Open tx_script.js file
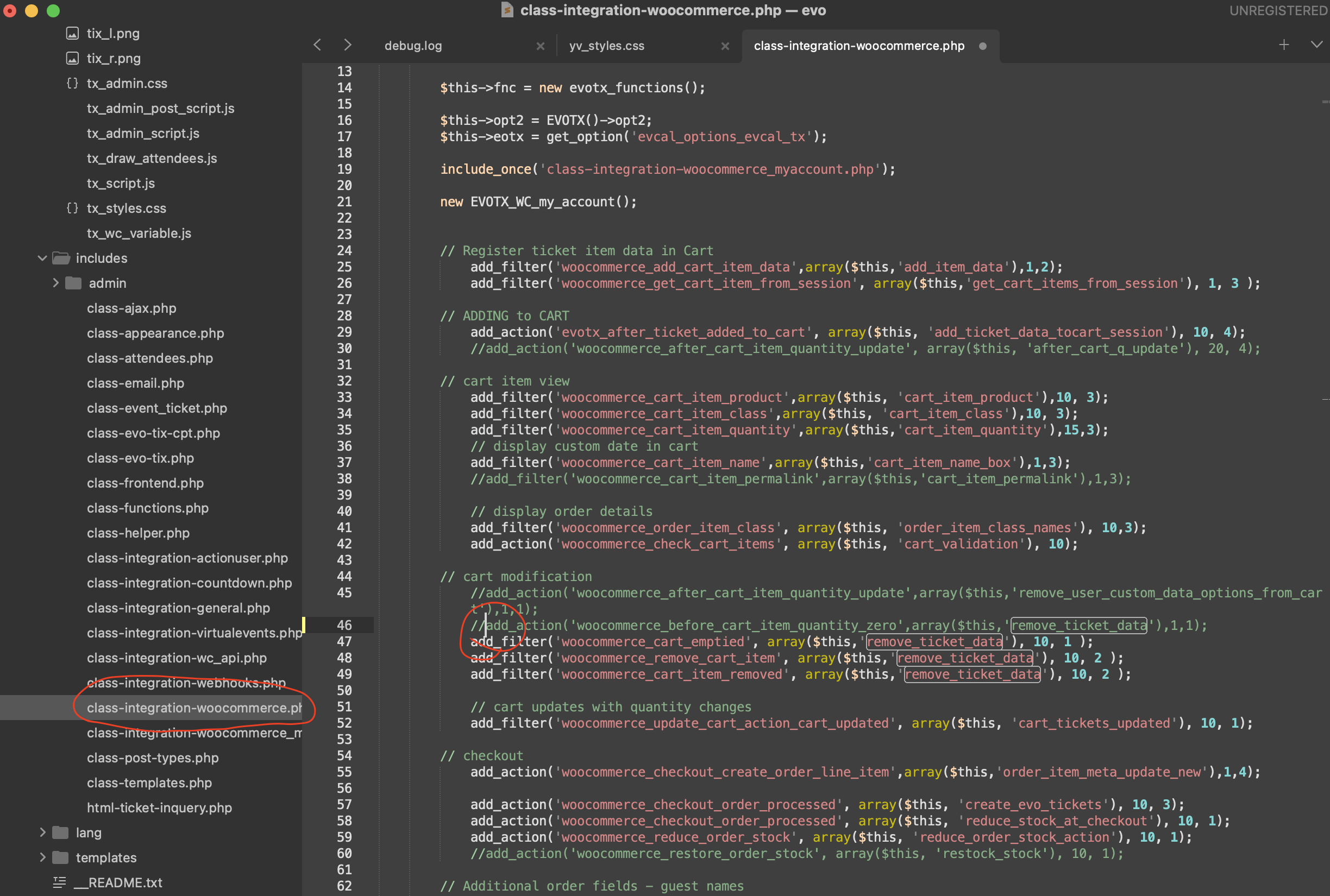1330x896 pixels. pyautogui.click(x=121, y=184)
